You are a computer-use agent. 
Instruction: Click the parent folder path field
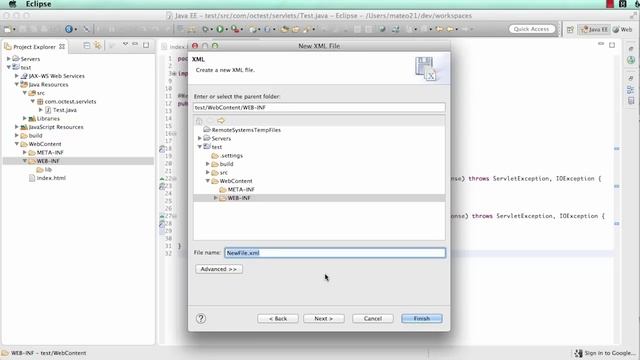tap(319, 107)
